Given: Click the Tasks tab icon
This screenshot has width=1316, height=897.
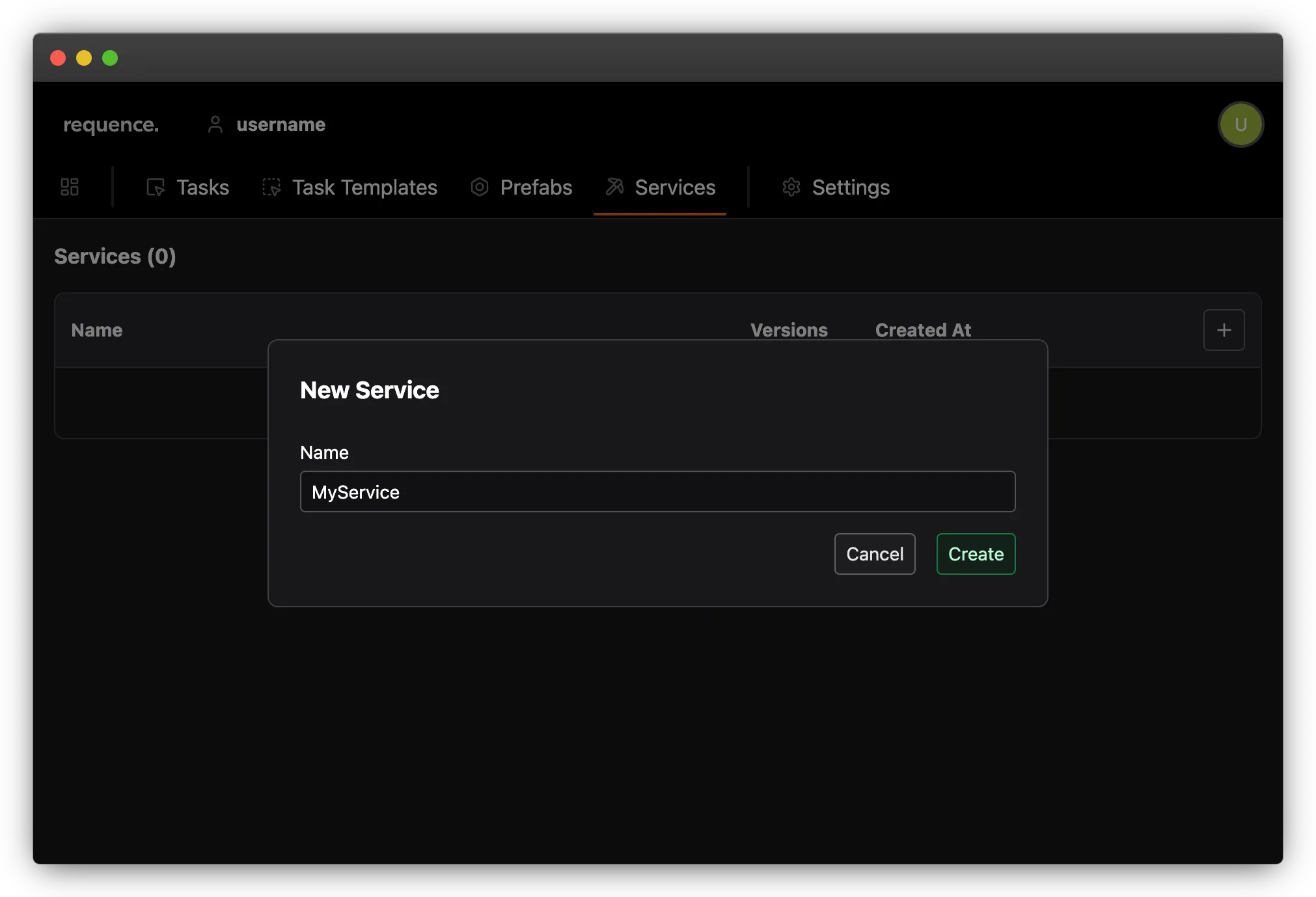Looking at the screenshot, I should point(156,187).
